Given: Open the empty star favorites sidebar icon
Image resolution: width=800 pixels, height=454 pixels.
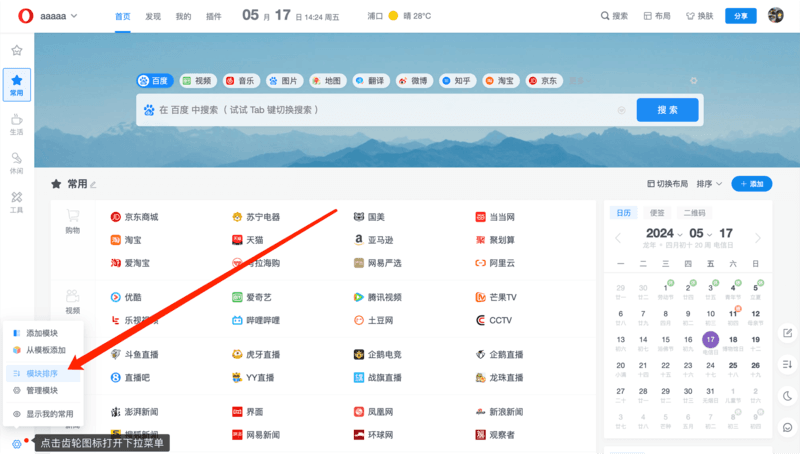Looking at the screenshot, I should pos(17,50).
